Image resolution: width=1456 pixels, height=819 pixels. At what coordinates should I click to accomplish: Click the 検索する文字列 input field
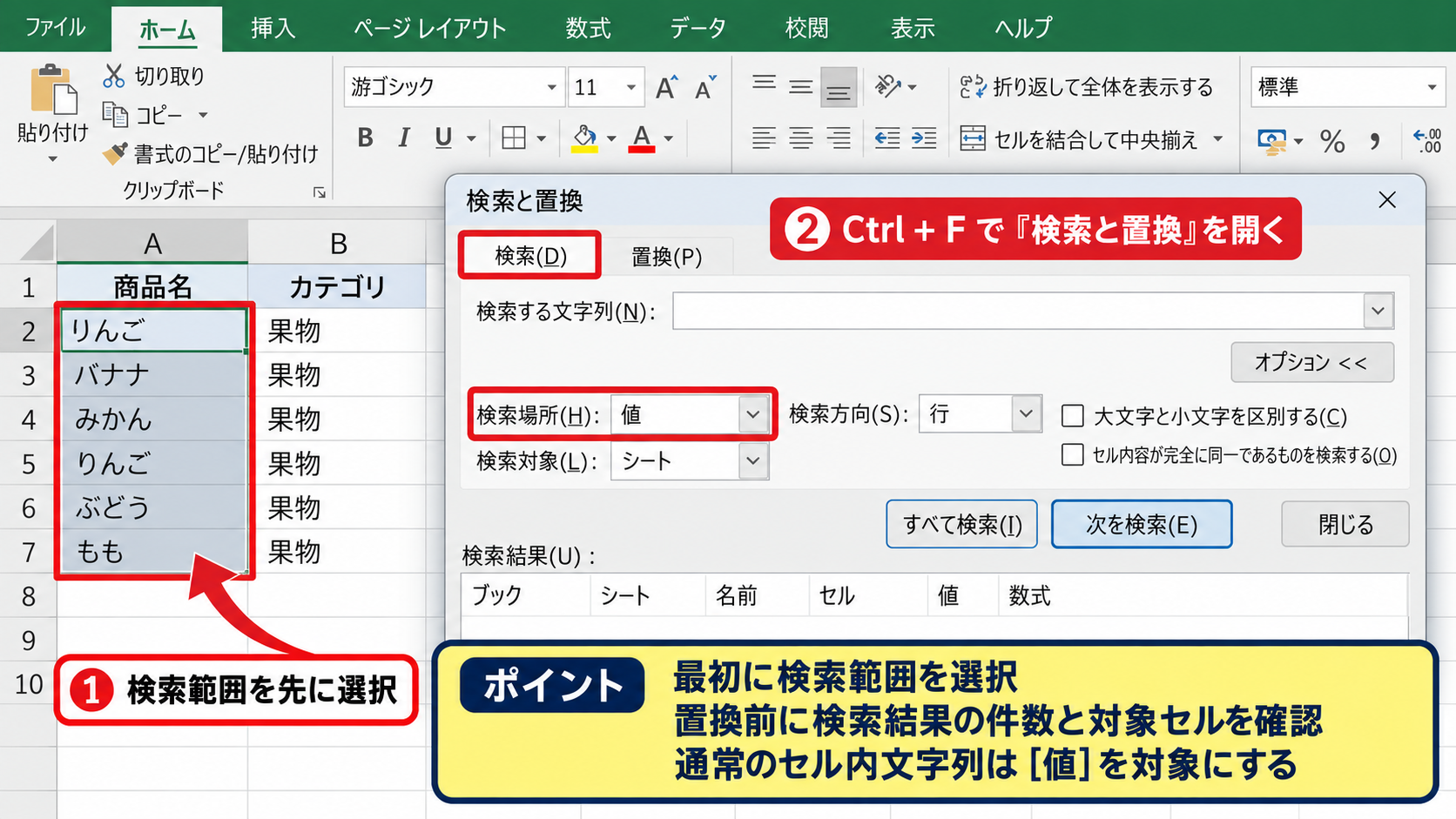(x=1019, y=311)
